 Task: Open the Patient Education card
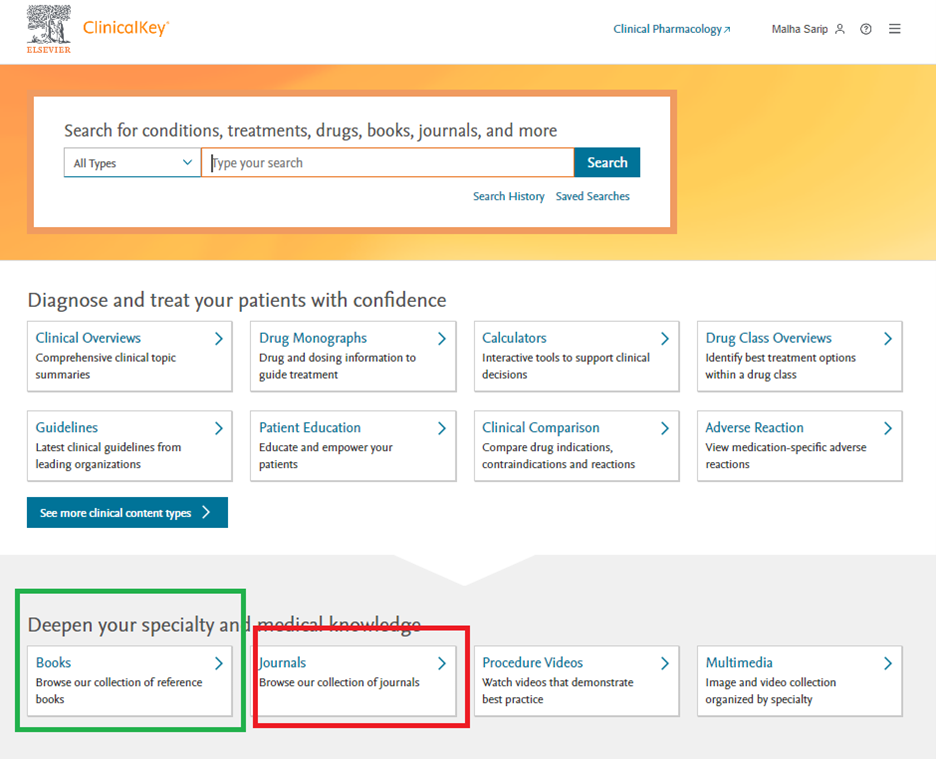(353, 445)
